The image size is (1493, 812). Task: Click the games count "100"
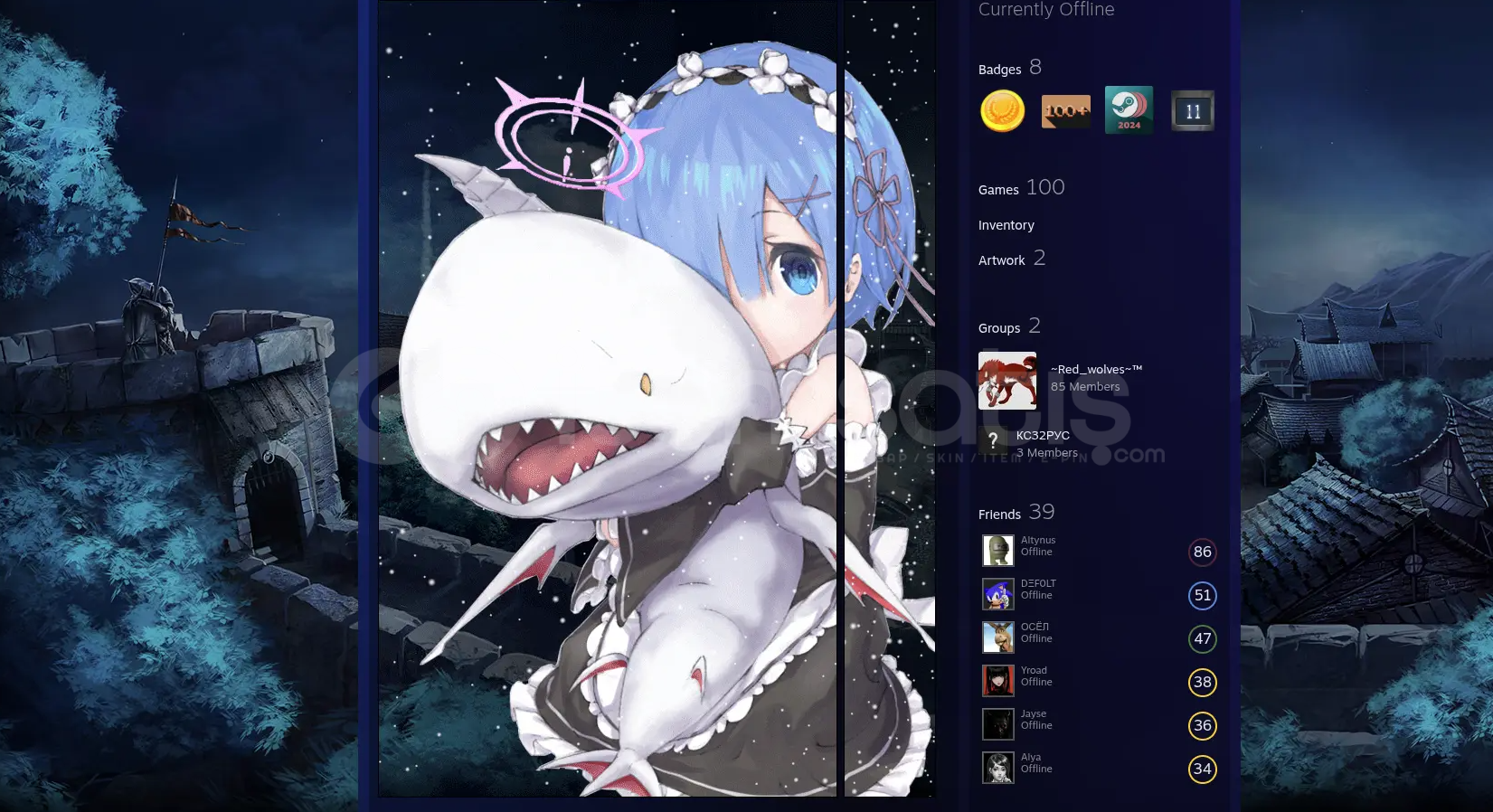tap(1045, 187)
